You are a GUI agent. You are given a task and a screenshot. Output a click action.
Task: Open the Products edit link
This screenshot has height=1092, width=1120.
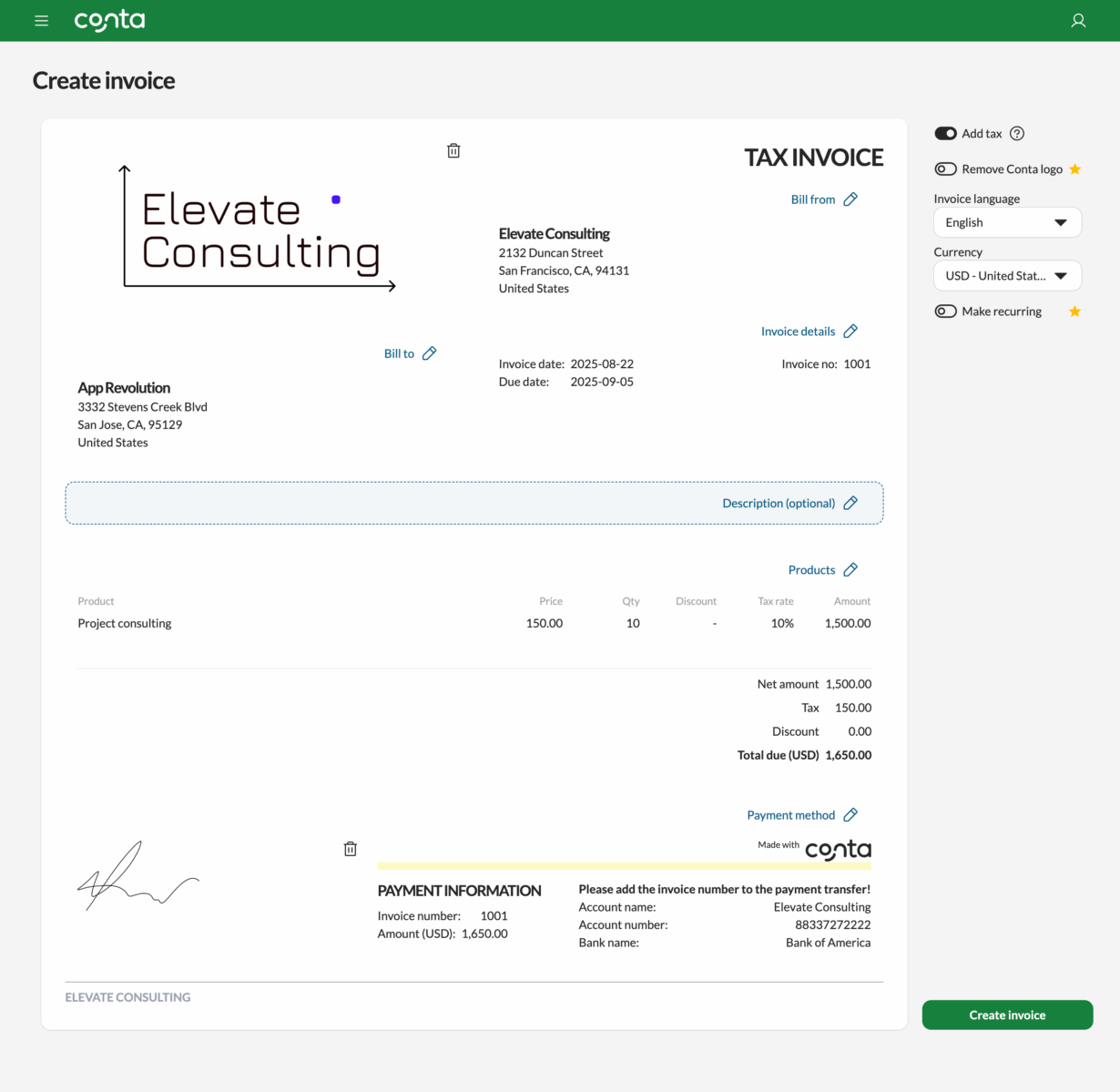coord(811,570)
